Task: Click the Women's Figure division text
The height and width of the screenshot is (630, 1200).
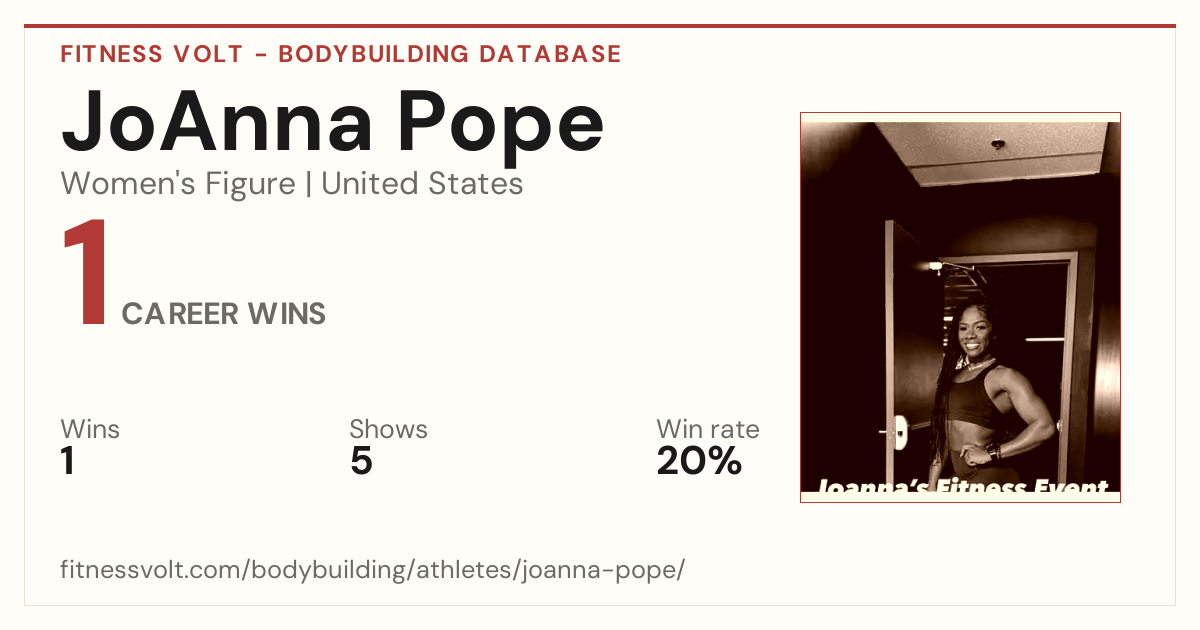Action: (178, 184)
